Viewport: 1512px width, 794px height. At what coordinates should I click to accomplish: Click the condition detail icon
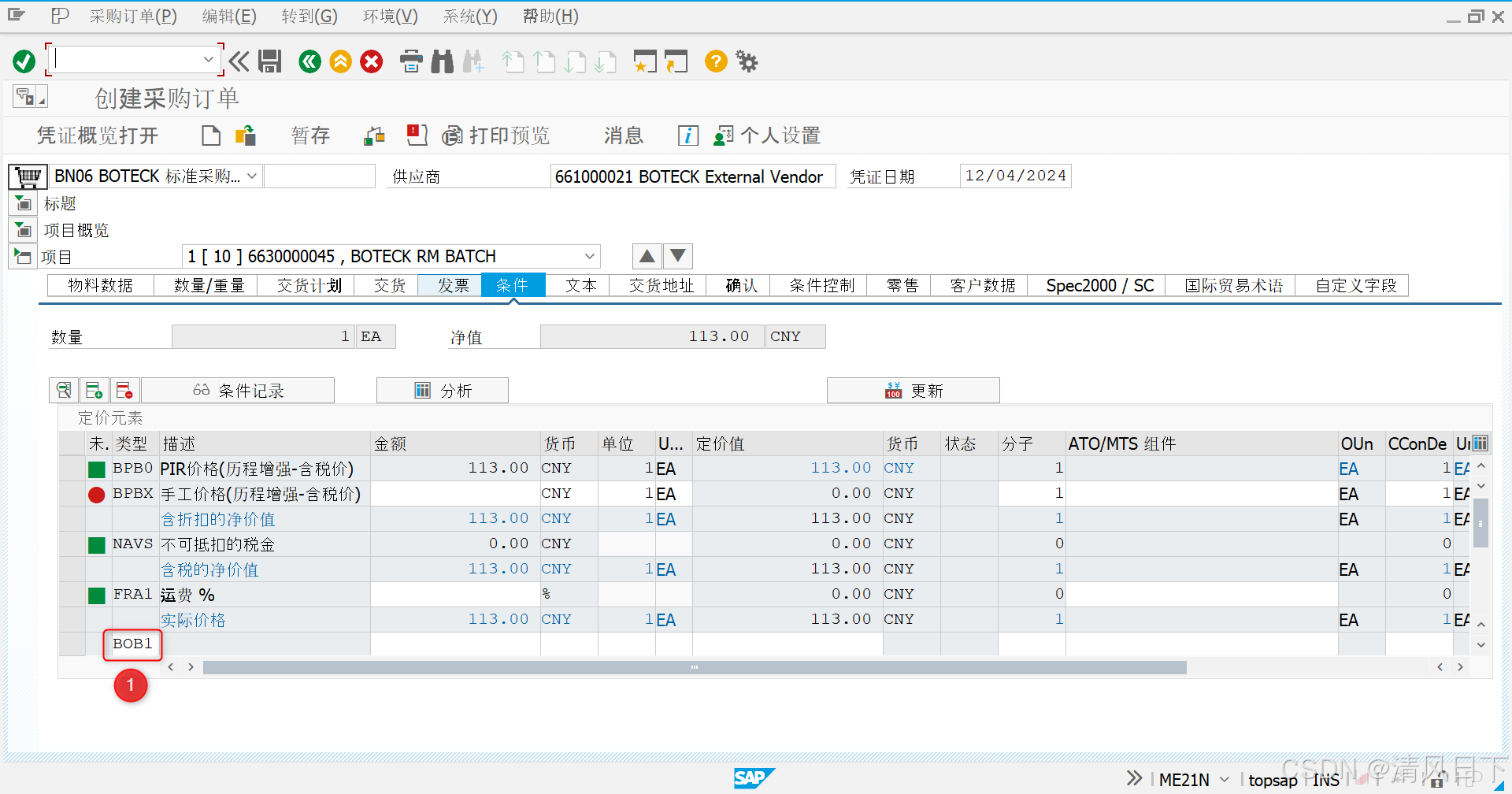tap(64, 390)
